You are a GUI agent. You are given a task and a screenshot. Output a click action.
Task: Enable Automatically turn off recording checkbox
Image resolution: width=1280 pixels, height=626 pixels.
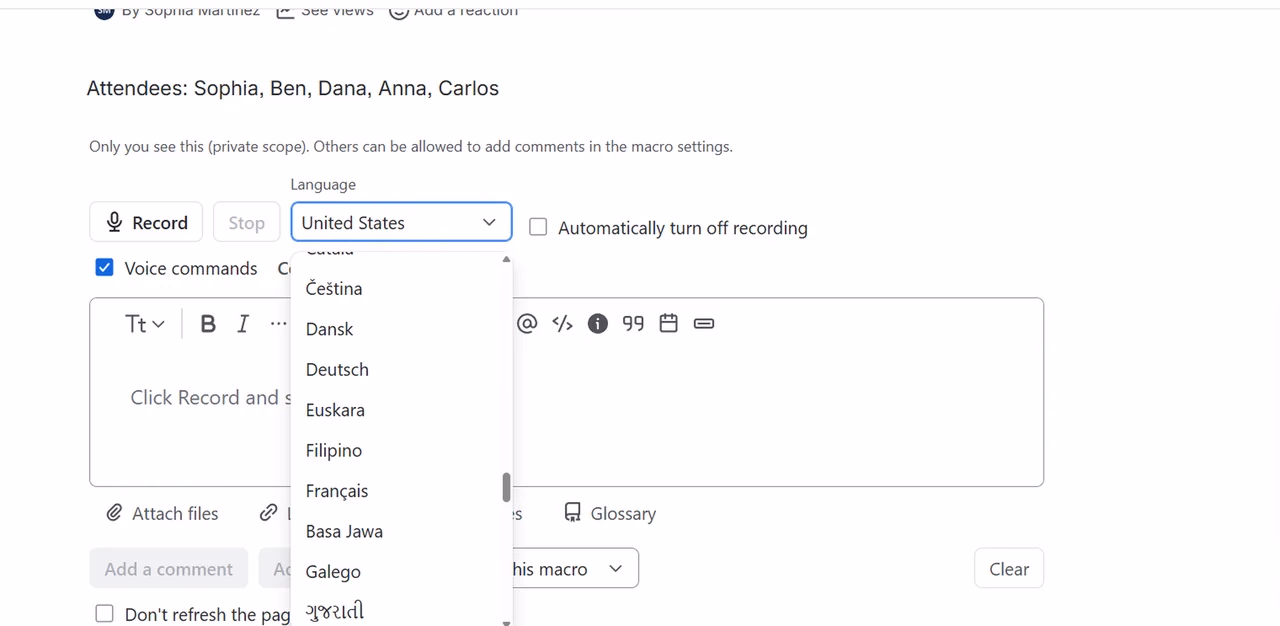(x=538, y=227)
